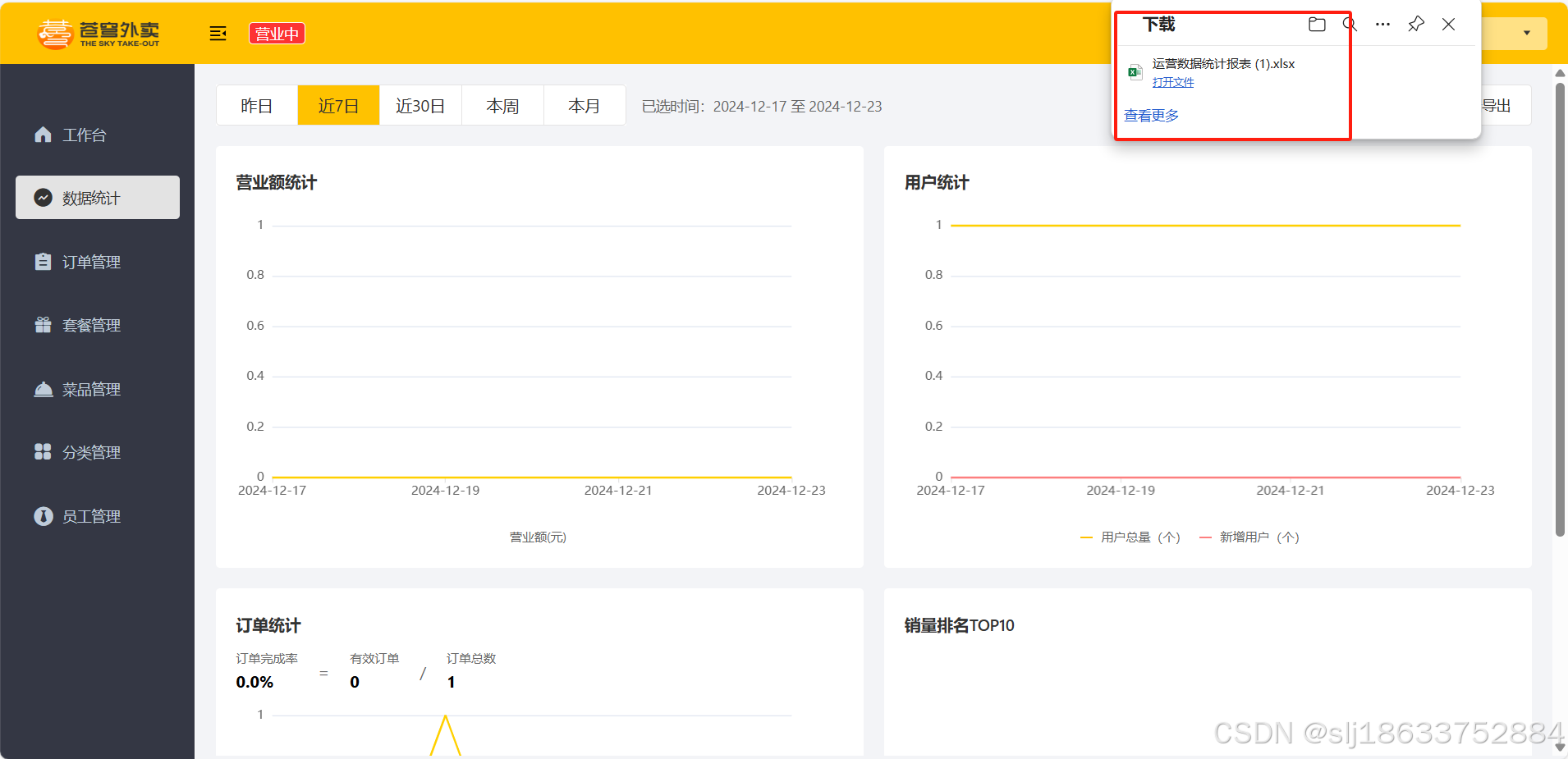Select the 本月 time range tab
1568x759 pixels.
(585, 106)
